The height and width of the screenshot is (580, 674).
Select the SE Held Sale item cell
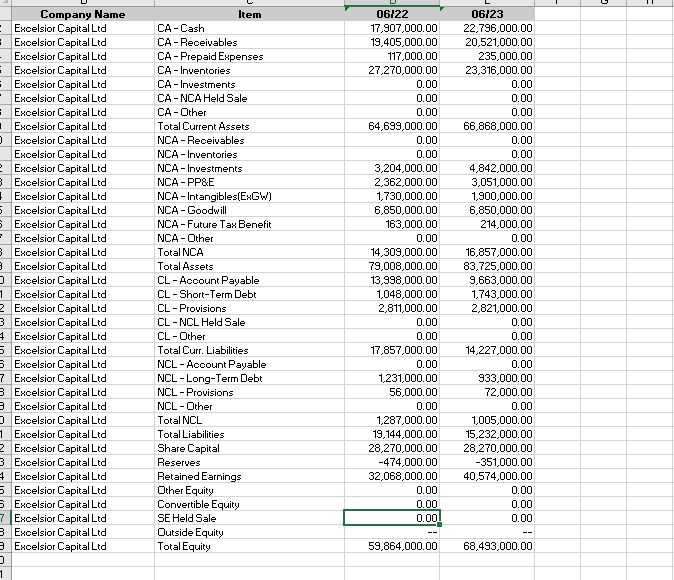249,519
